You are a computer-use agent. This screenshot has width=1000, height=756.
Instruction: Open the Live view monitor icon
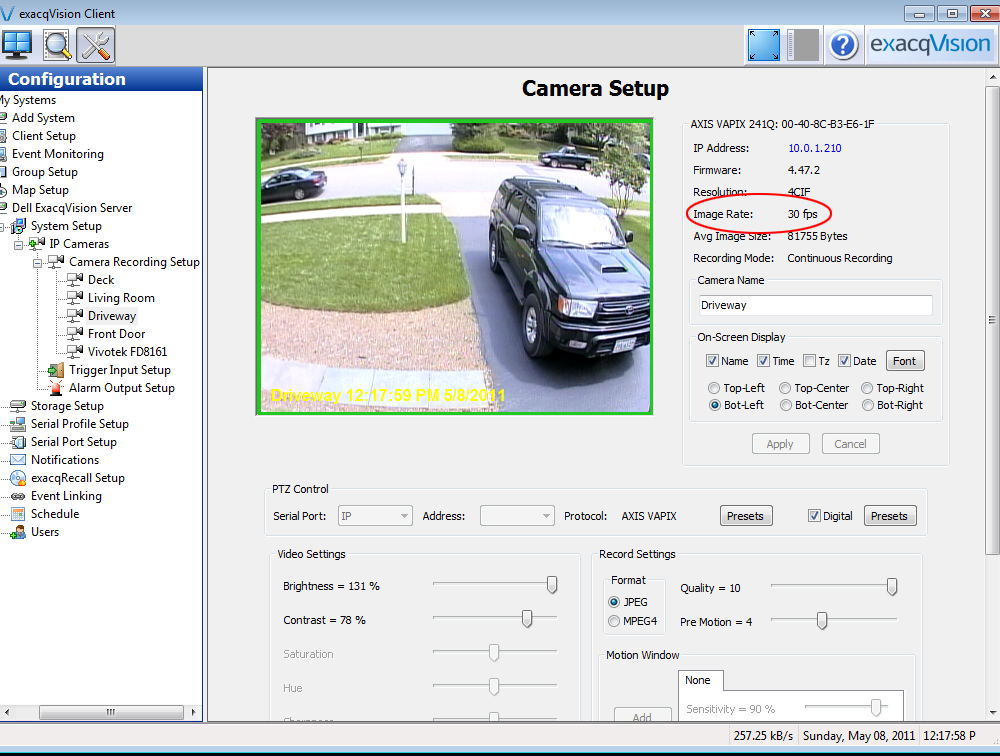(17, 45)
